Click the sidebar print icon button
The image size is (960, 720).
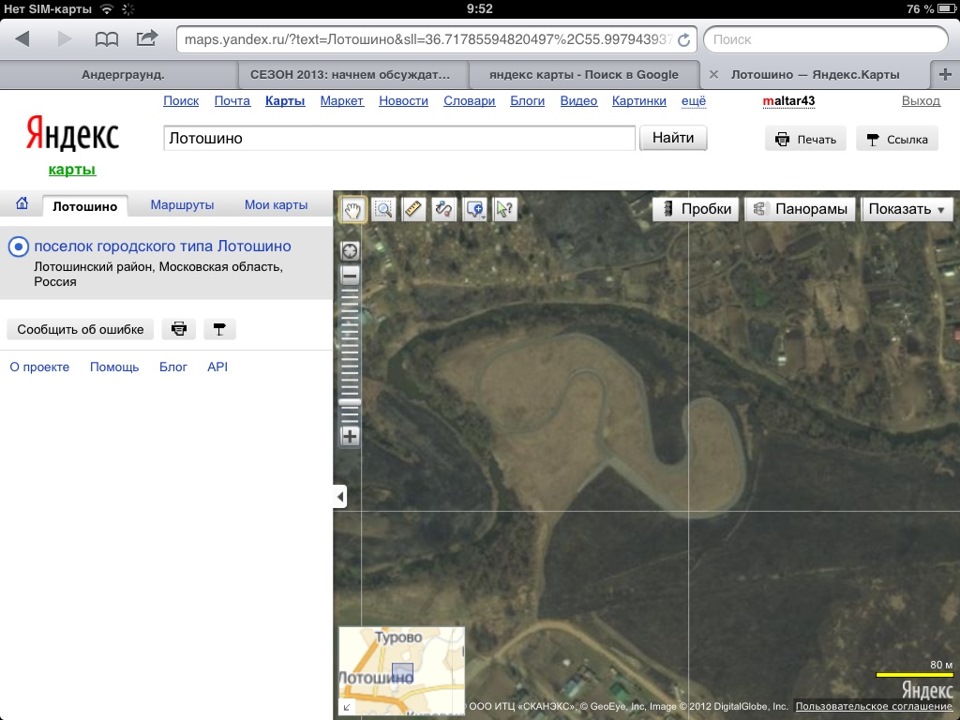(179, 329)
